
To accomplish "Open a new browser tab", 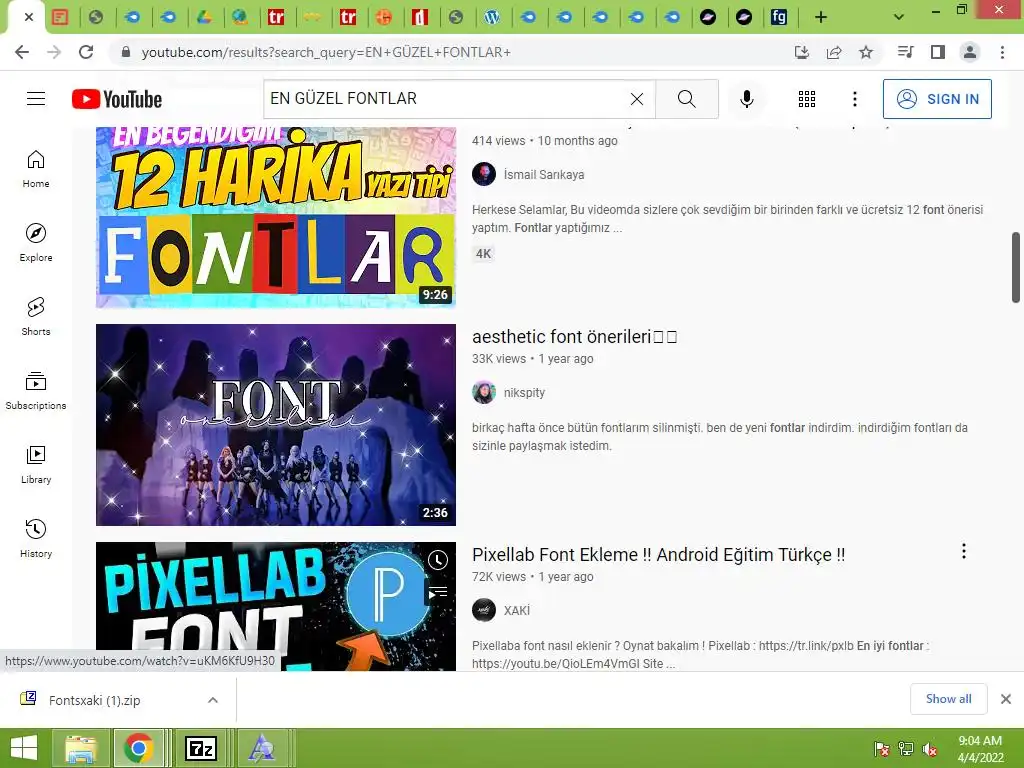I will point(821,18).
